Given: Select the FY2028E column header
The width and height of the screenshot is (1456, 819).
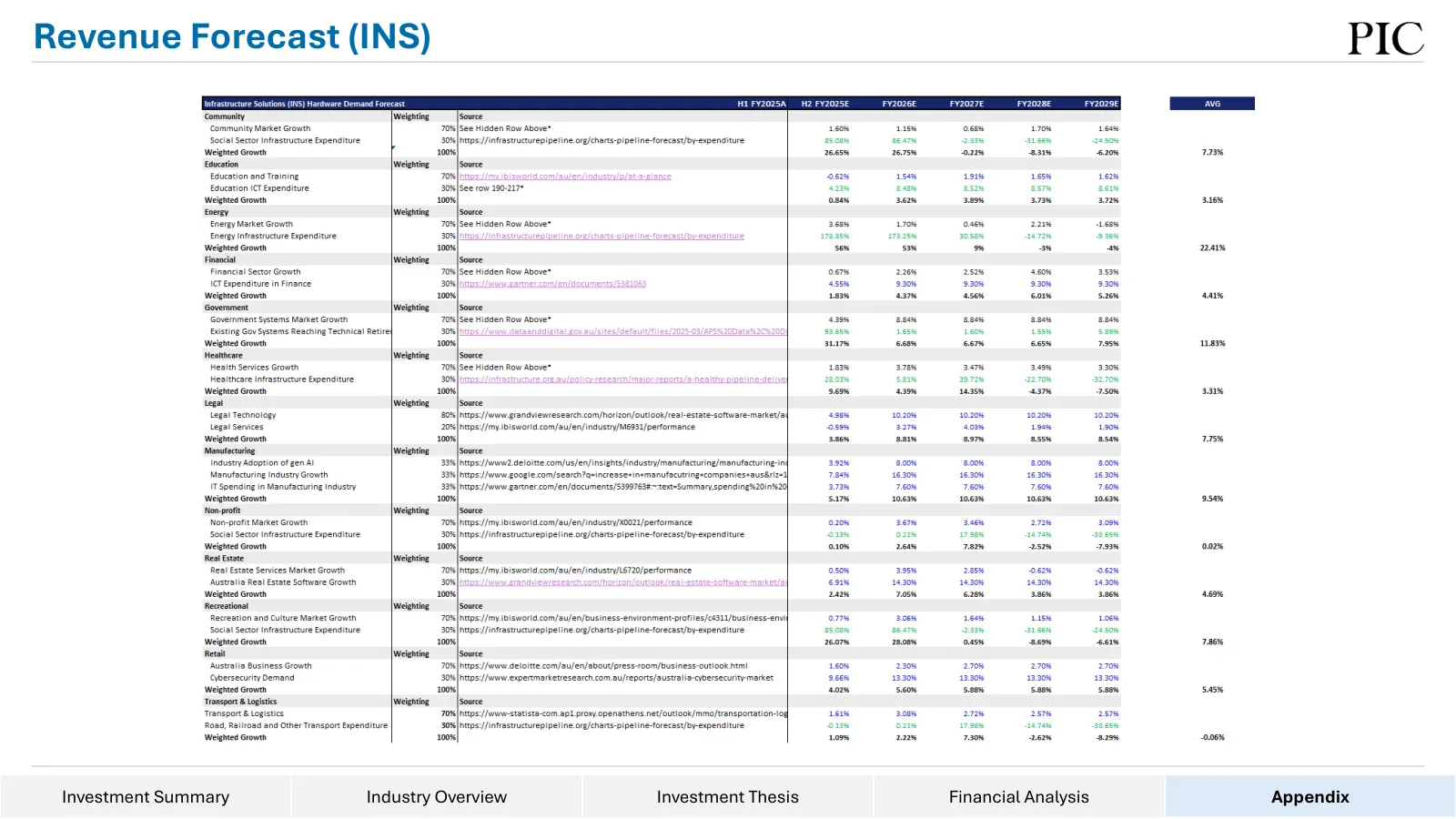Looking at the screenshot, I should 1034,104.
